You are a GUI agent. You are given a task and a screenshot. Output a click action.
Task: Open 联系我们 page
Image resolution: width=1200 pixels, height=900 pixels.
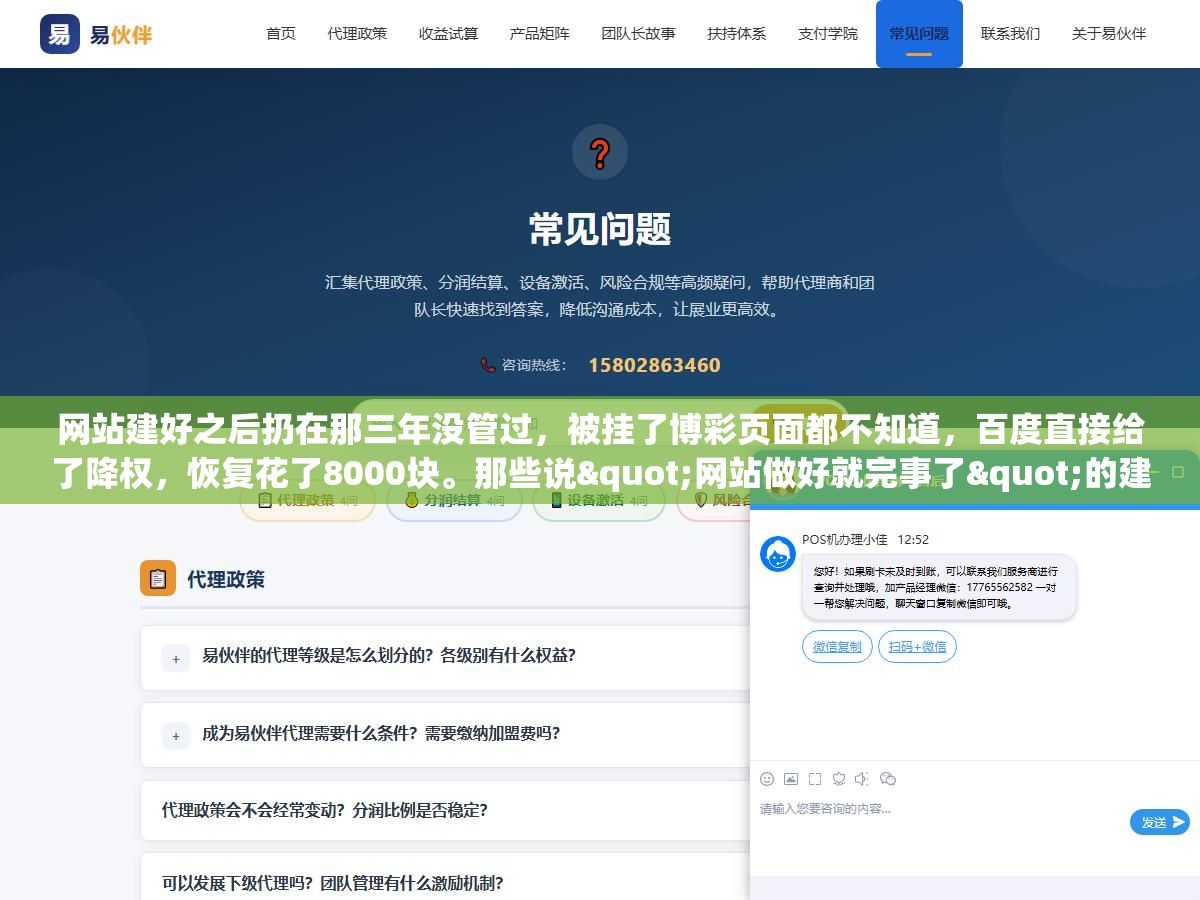[1010, 33]
